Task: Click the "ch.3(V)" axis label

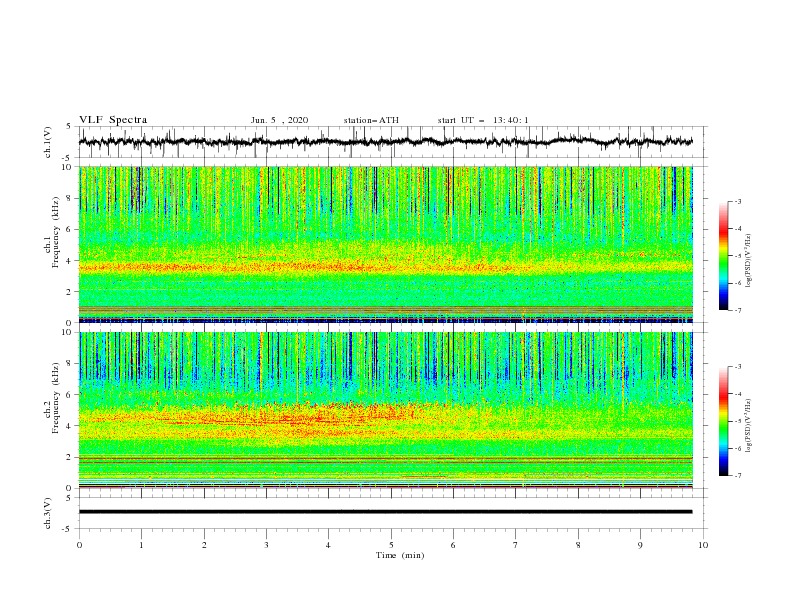Action: (x=48, y=513)
